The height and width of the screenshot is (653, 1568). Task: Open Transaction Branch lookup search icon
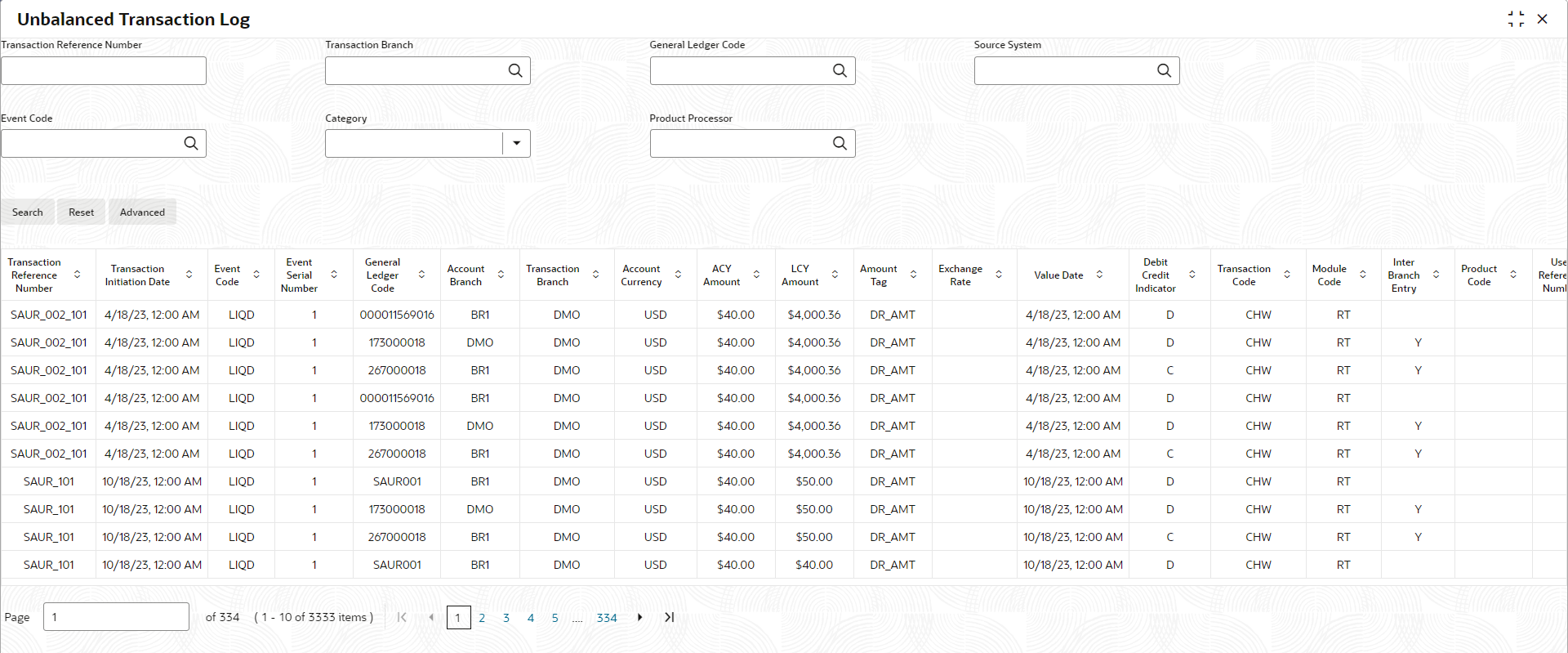(x=515, y=70)
